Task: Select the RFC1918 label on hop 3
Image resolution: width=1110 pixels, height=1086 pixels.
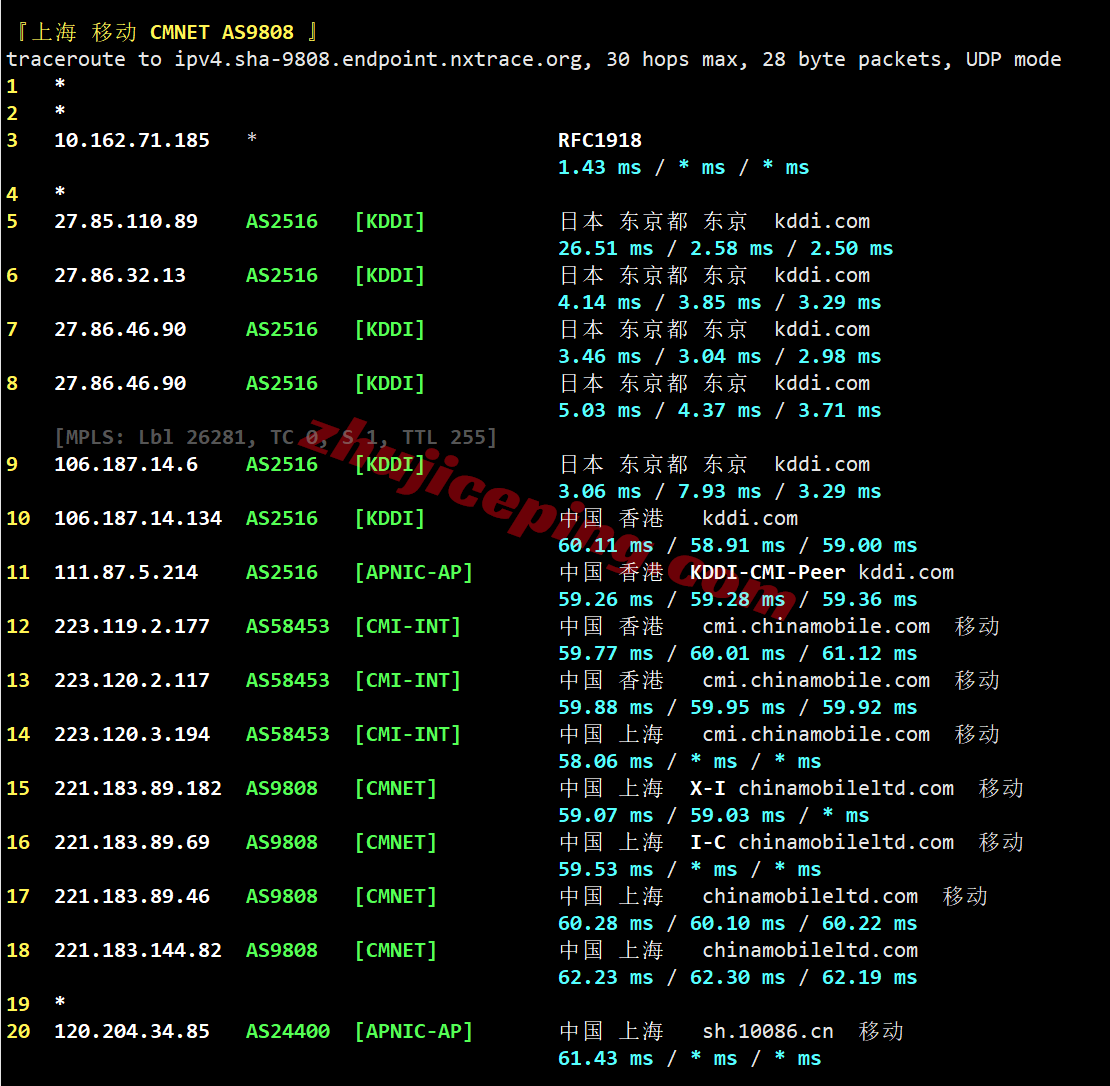Action: click(x=600, y=140)
